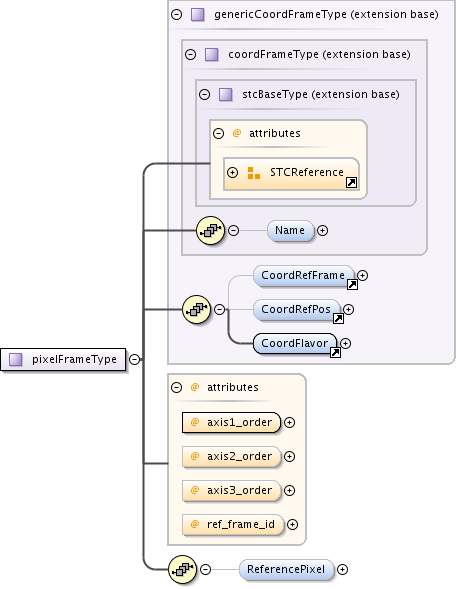The width and height of the screenshot is (457, 589).
Task: Click the @ icon on axis1_order
Action: pos(195,422)
